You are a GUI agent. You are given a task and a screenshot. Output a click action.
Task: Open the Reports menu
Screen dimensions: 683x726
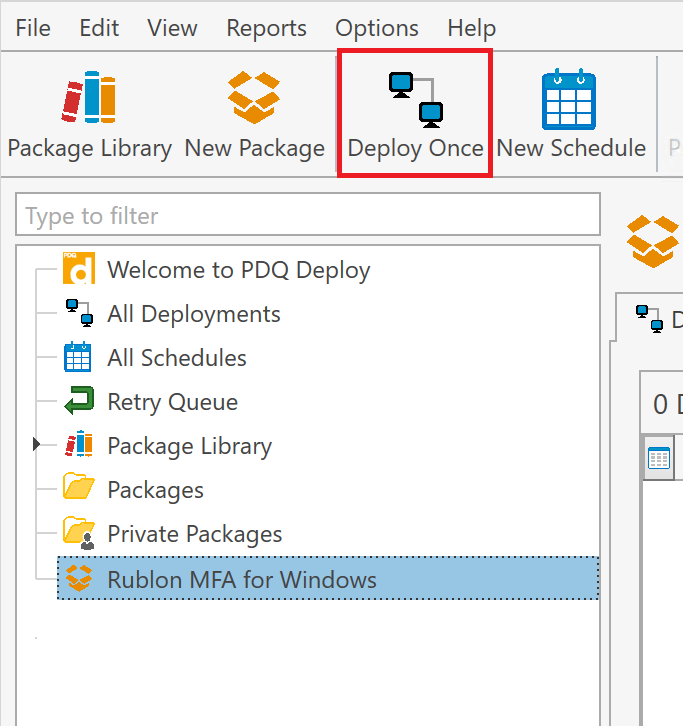[265, 28]
